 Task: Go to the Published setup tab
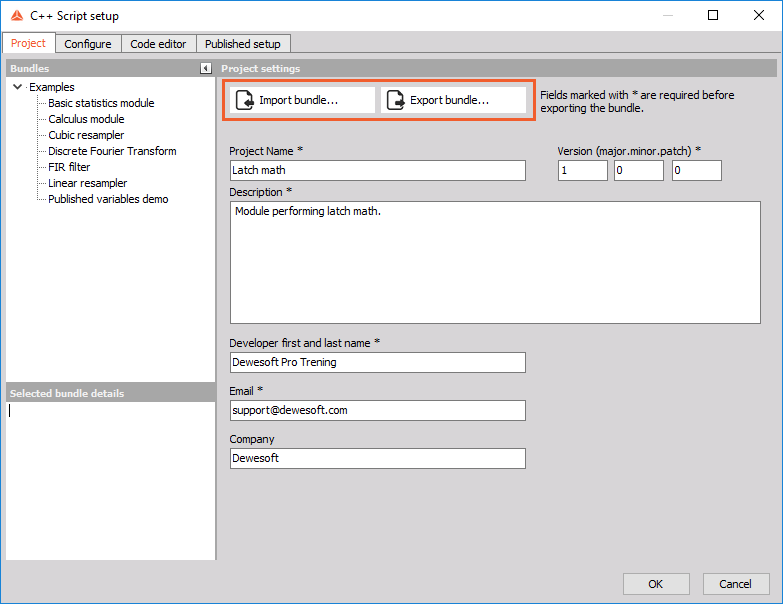(x=243, y=44)
